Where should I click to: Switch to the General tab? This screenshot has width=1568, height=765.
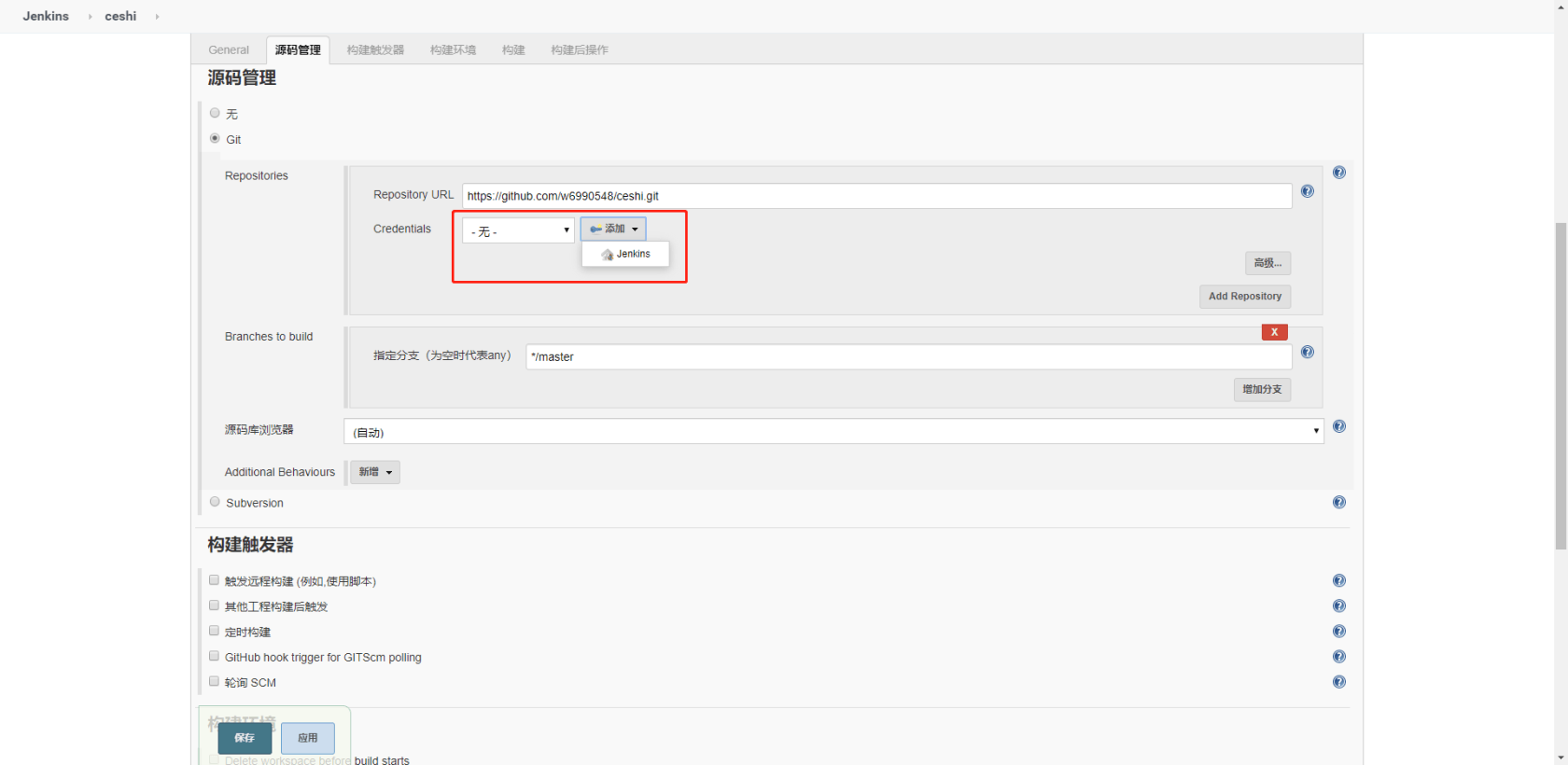pos(229,50)
